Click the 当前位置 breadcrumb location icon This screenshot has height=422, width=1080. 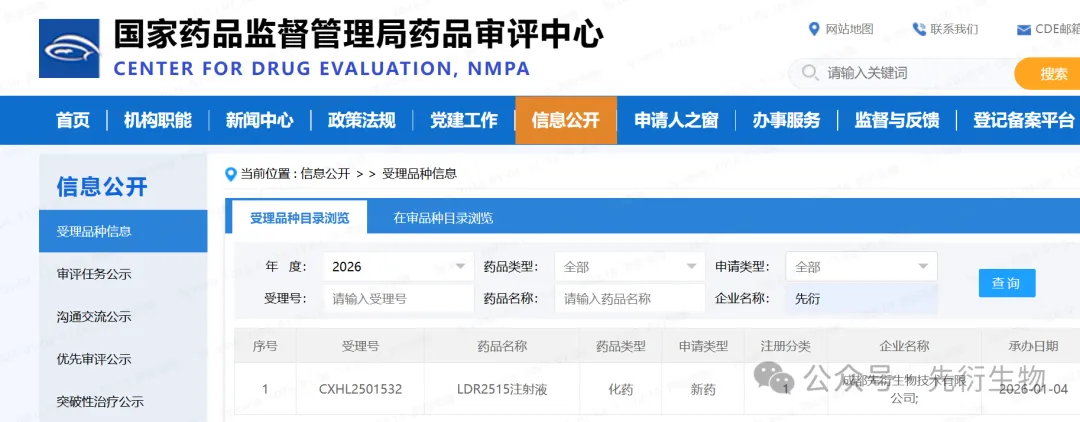(231, 173)
